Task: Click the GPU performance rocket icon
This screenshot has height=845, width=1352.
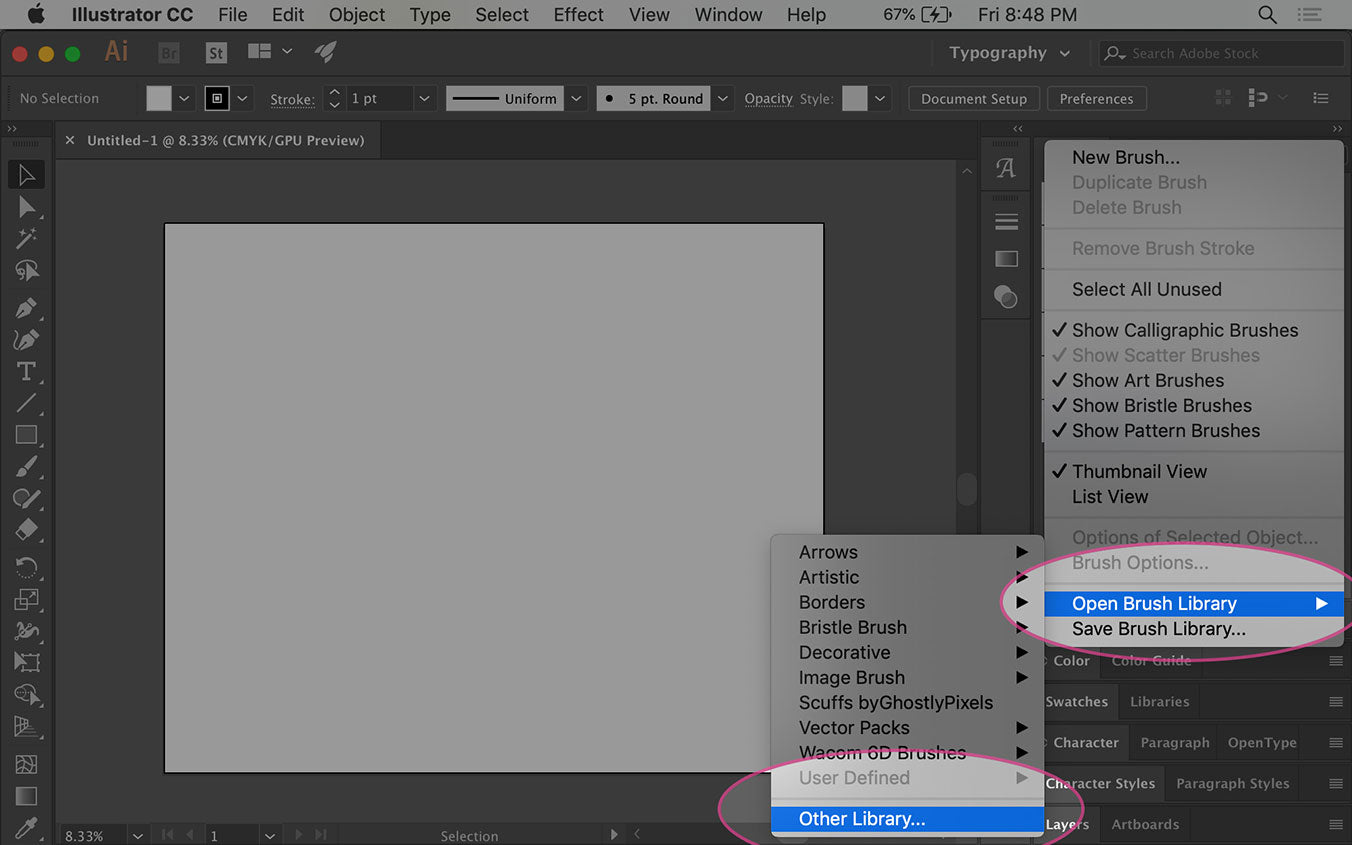Action: pyautogui.click(x=325, y=52)
